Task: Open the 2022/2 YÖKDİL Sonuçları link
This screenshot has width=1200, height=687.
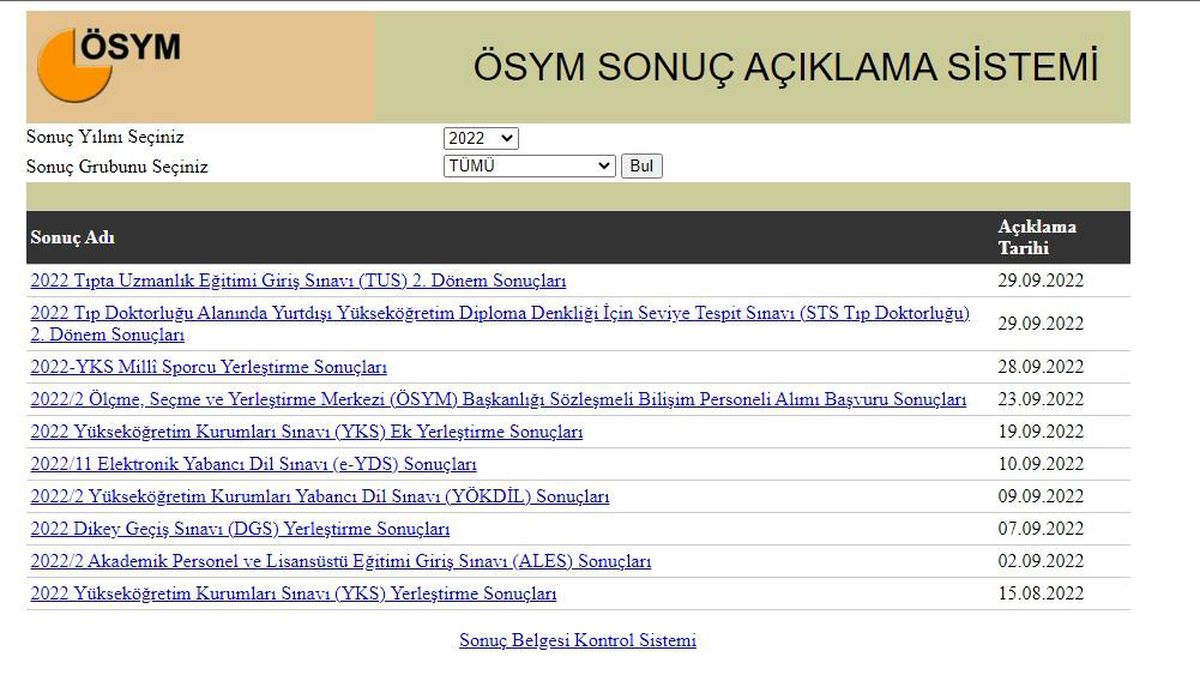Action: 319,496
